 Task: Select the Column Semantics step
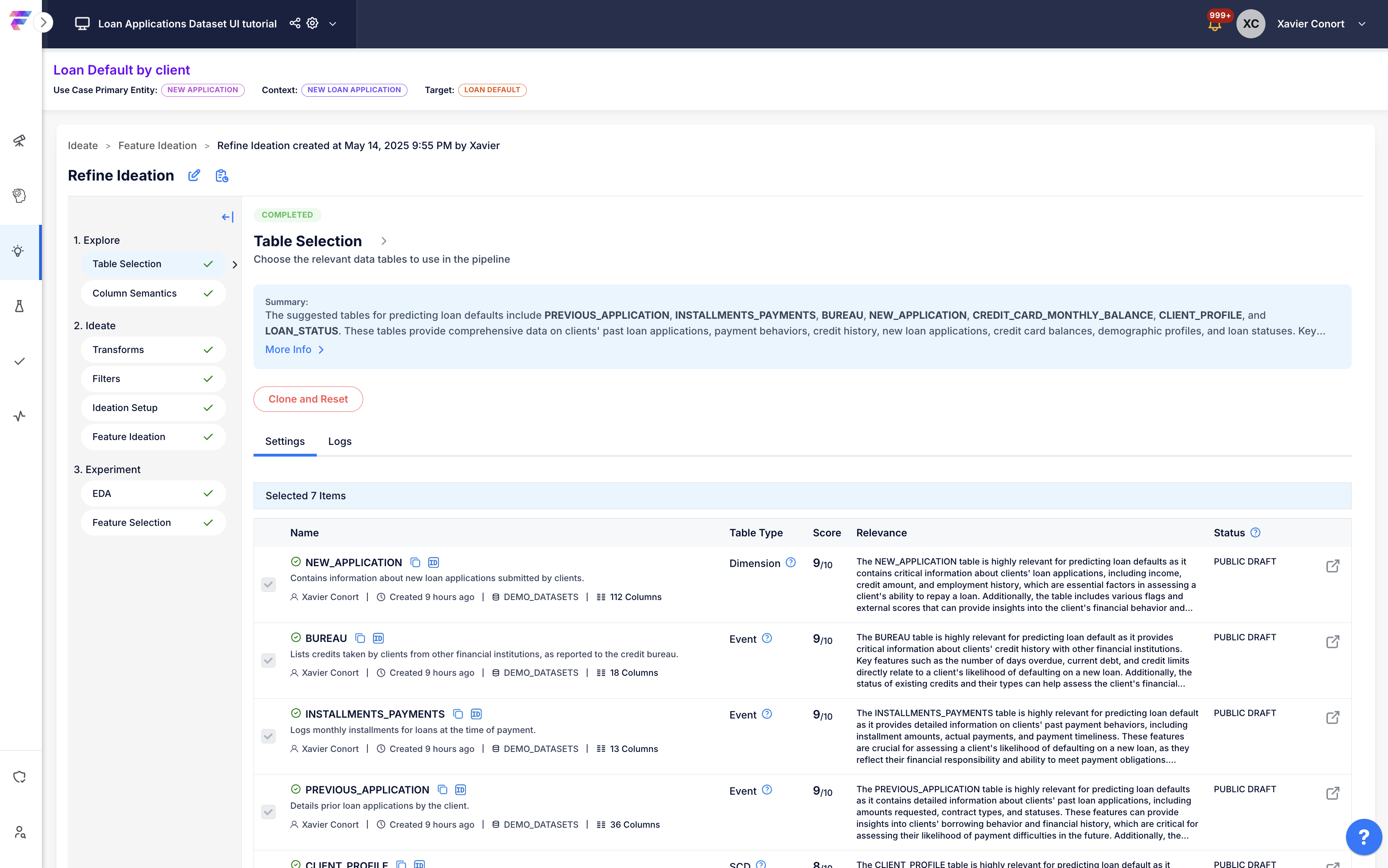click(x=153, y=293)
